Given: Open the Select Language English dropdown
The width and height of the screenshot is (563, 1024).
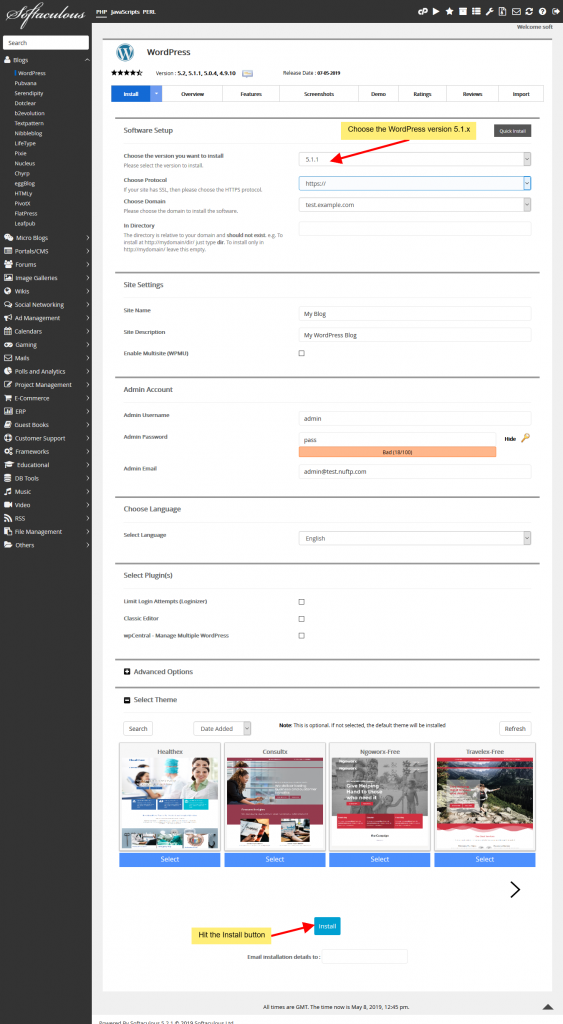Looking at the screenshot, I should [x=415, y=539].
